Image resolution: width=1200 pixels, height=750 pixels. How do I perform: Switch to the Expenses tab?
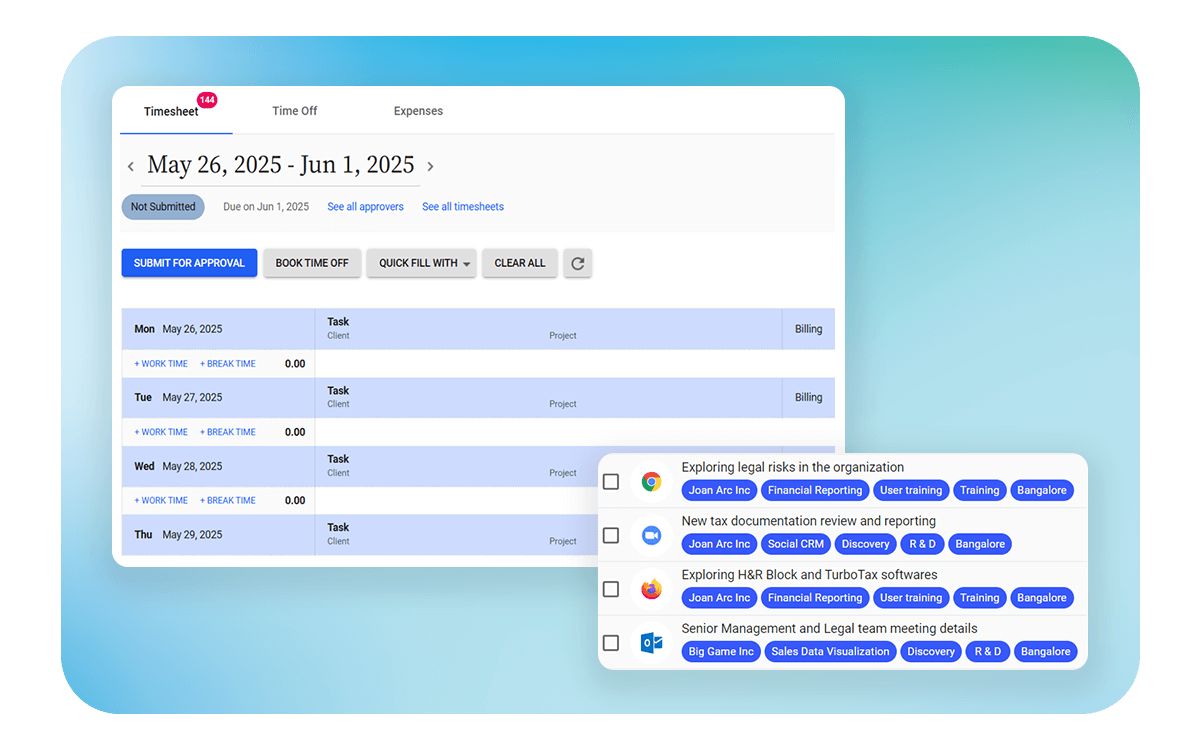[418, 111]
